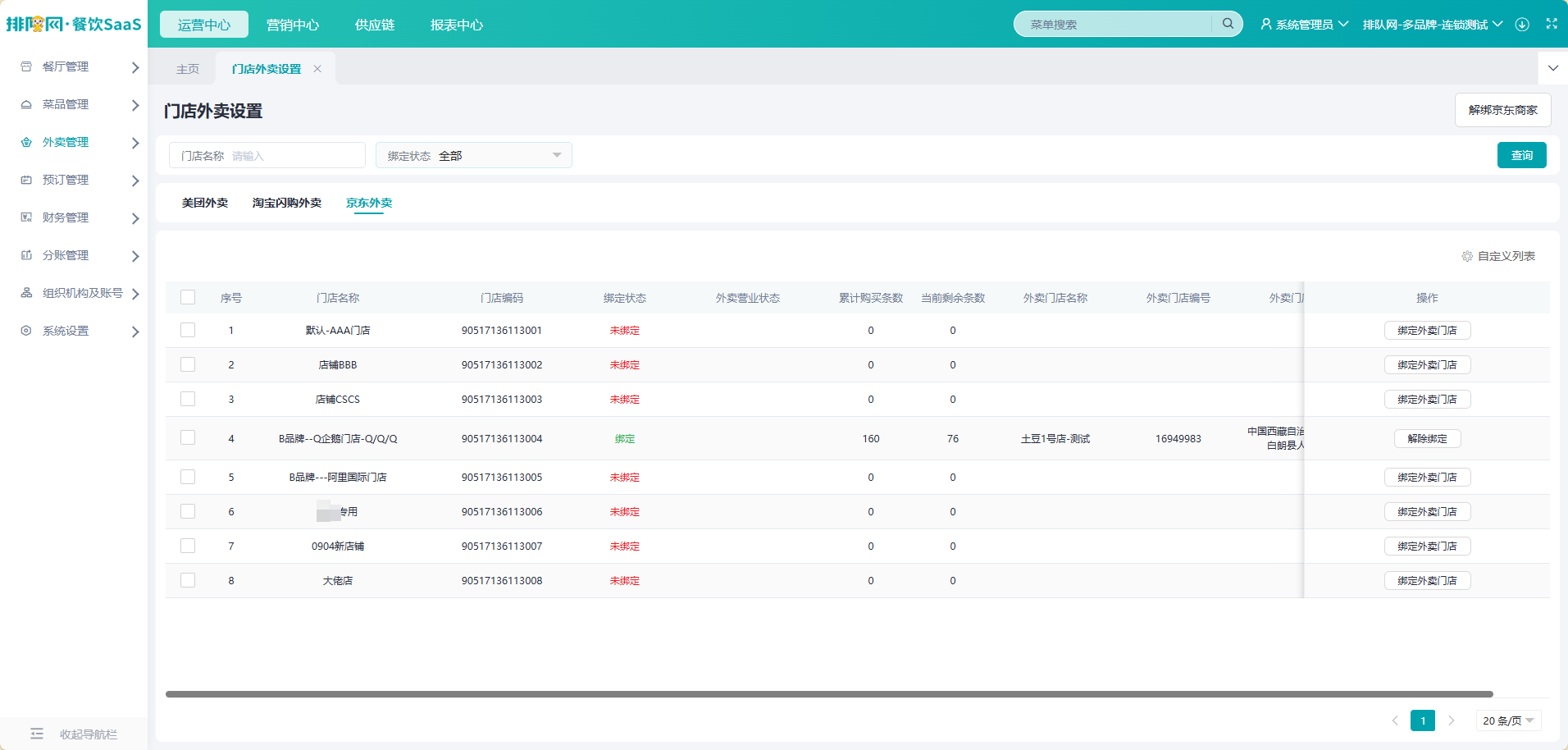This screenshot has width=1568, height=750.
Task: Check the row for 大佬店
Action: tap(188, 580)
